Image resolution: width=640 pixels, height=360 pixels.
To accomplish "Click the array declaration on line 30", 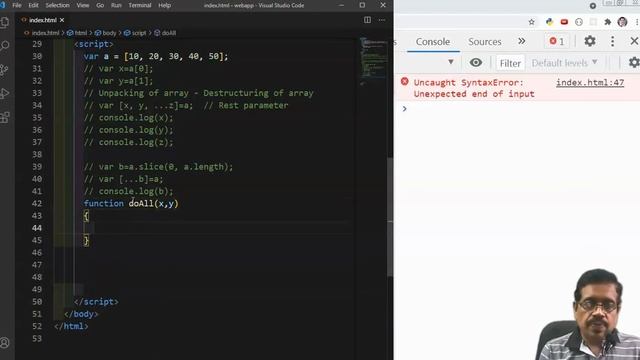I will click(x=156, y=56).
